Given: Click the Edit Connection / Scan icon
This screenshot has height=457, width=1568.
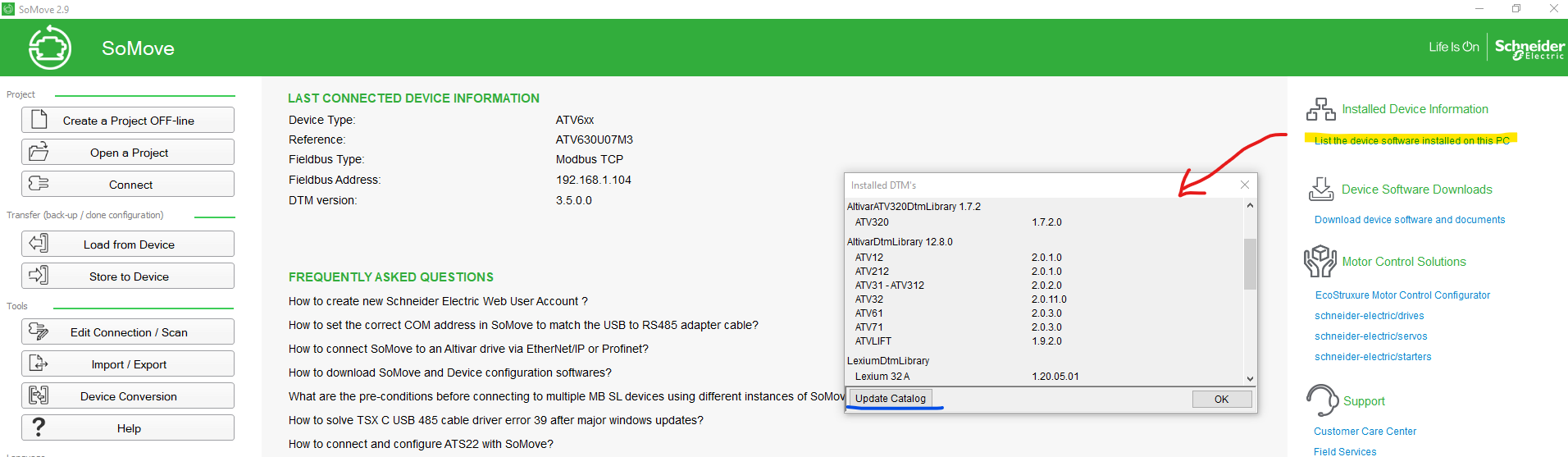Looking at the screenshot, I should (x=39, y=331).
